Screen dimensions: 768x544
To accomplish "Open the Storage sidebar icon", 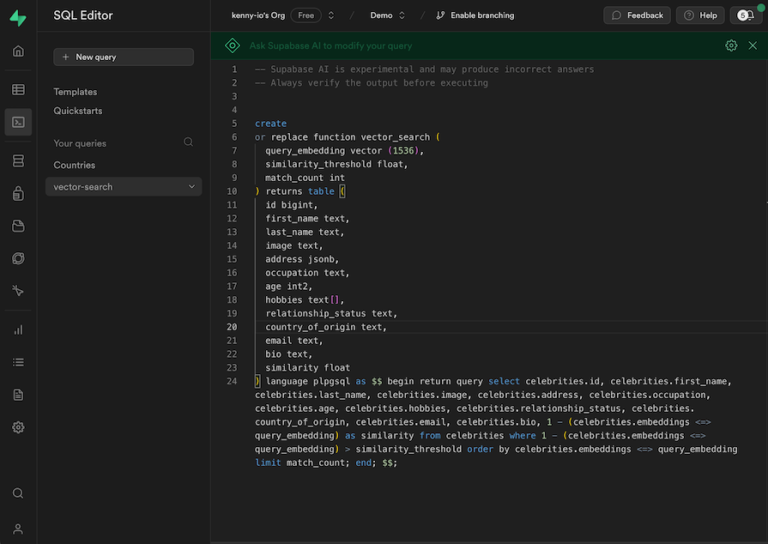I will tap(18, 226).
